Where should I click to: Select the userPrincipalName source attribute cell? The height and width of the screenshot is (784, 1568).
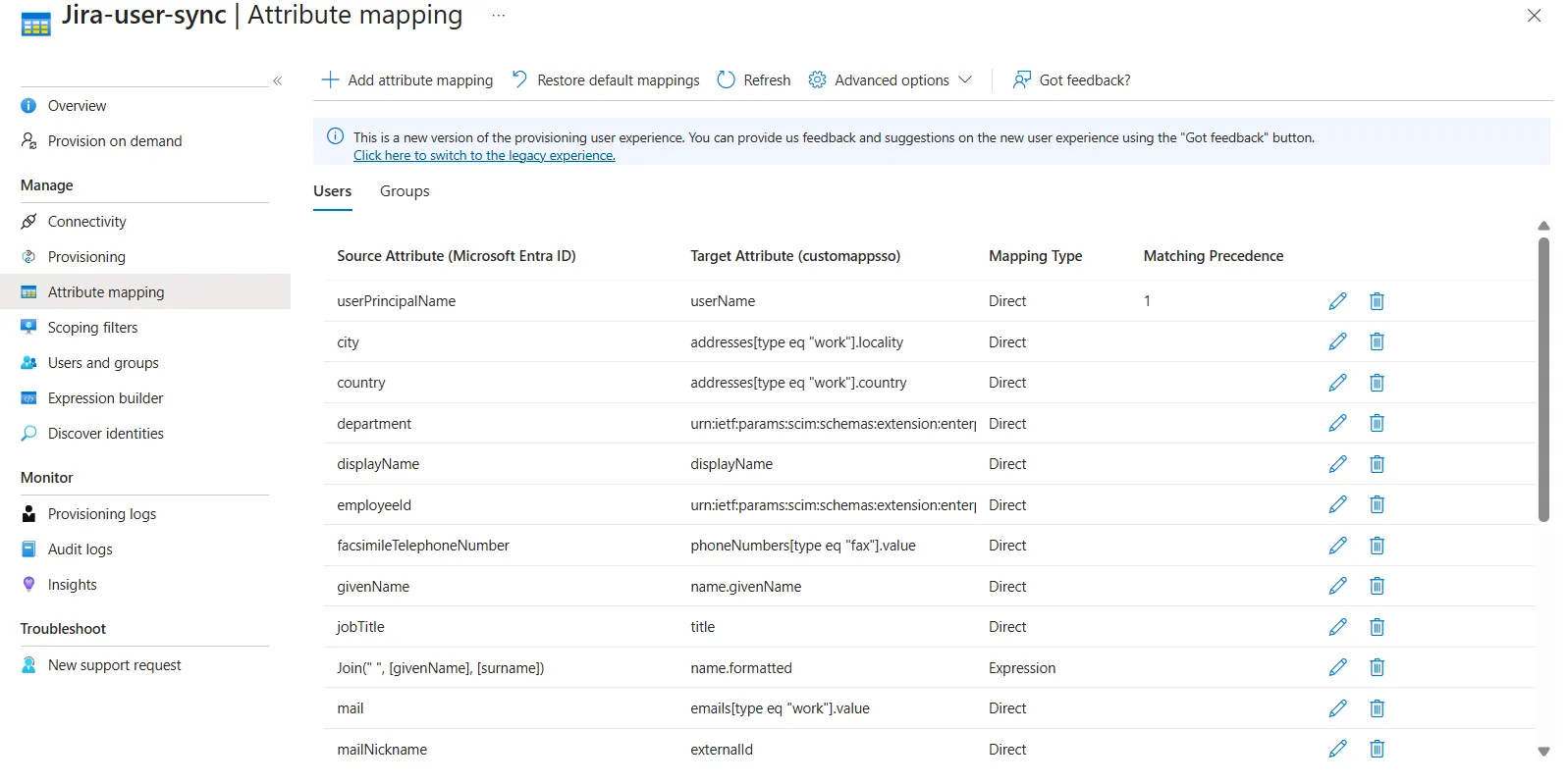pos(397,301)
